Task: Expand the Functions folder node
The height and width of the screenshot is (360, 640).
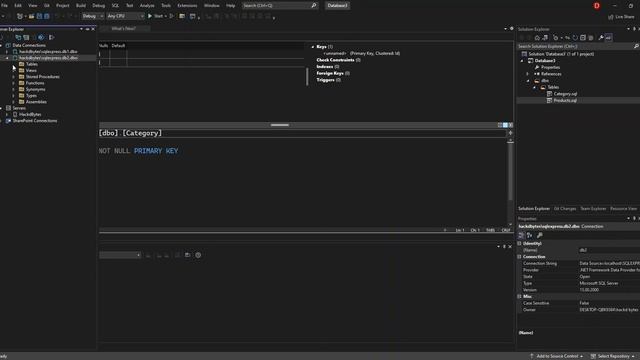Action: 13,83
